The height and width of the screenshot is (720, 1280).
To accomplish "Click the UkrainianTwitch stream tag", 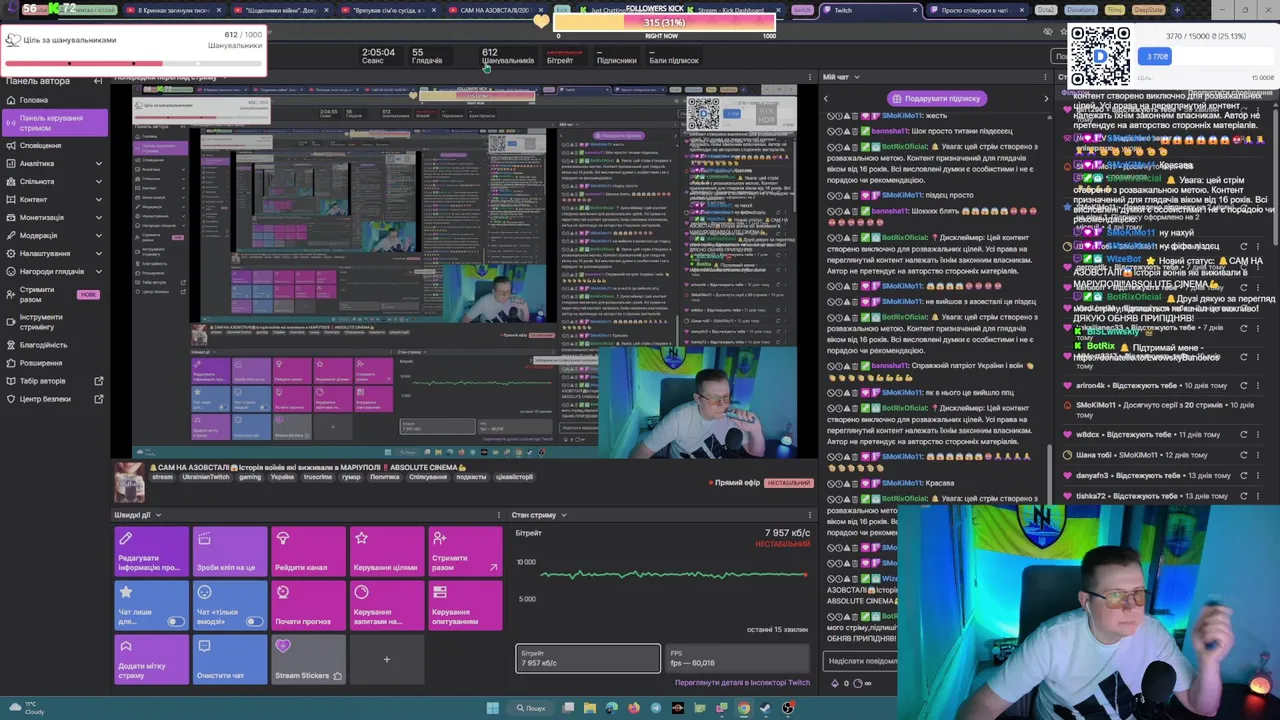I will pos(204,477).
